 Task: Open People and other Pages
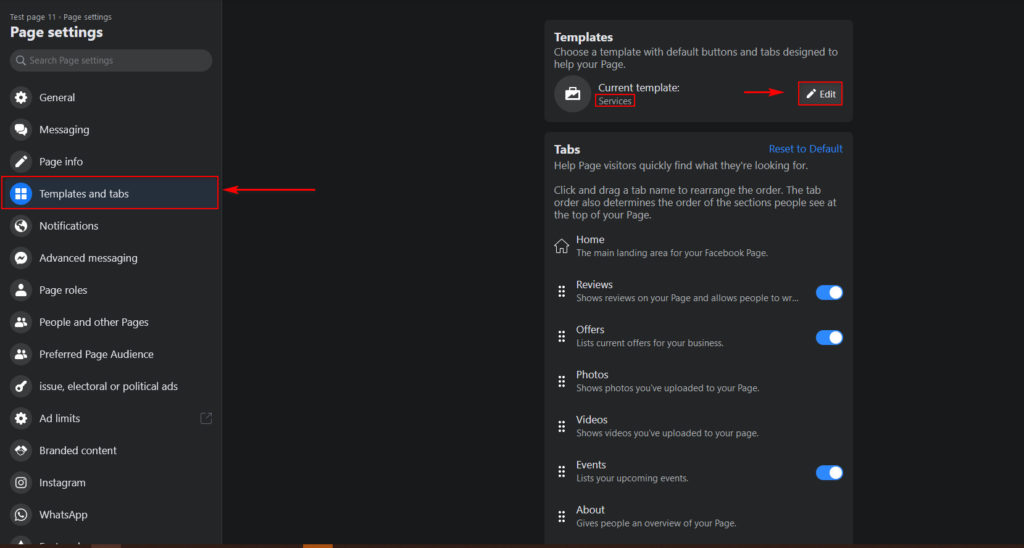point(110,322)
